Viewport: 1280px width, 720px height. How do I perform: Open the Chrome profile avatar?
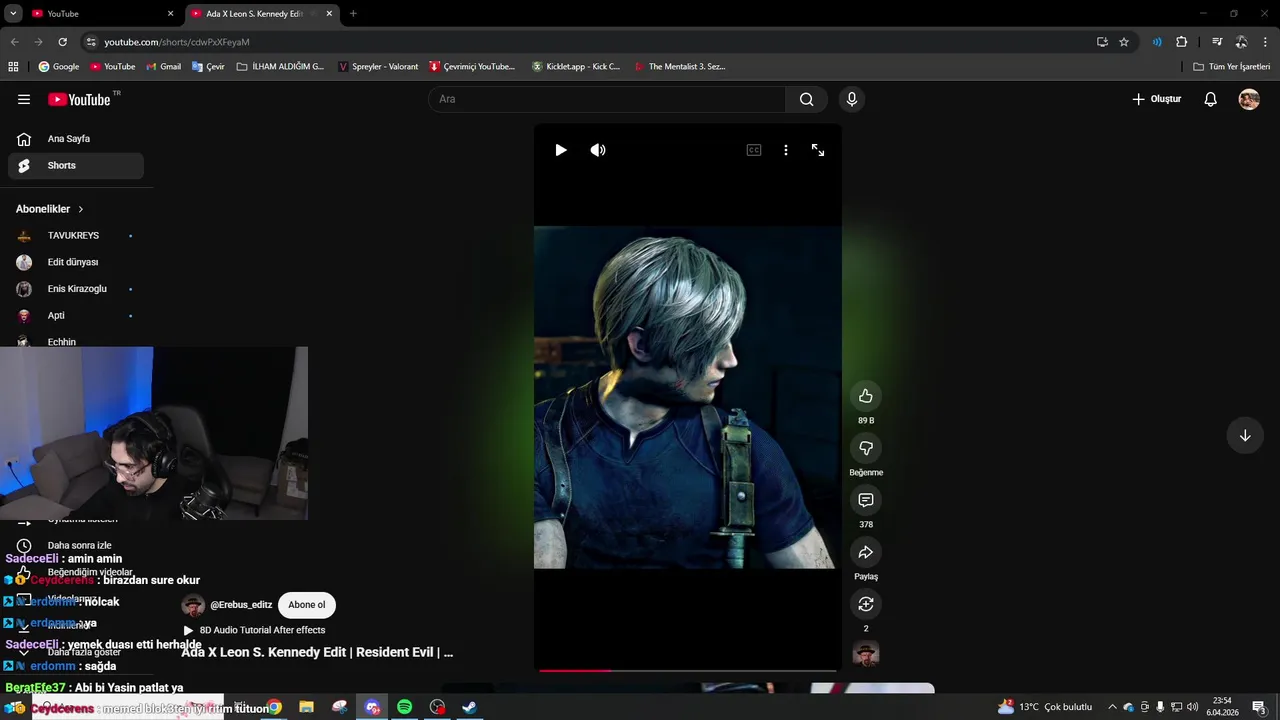[x=1241, y=42]
